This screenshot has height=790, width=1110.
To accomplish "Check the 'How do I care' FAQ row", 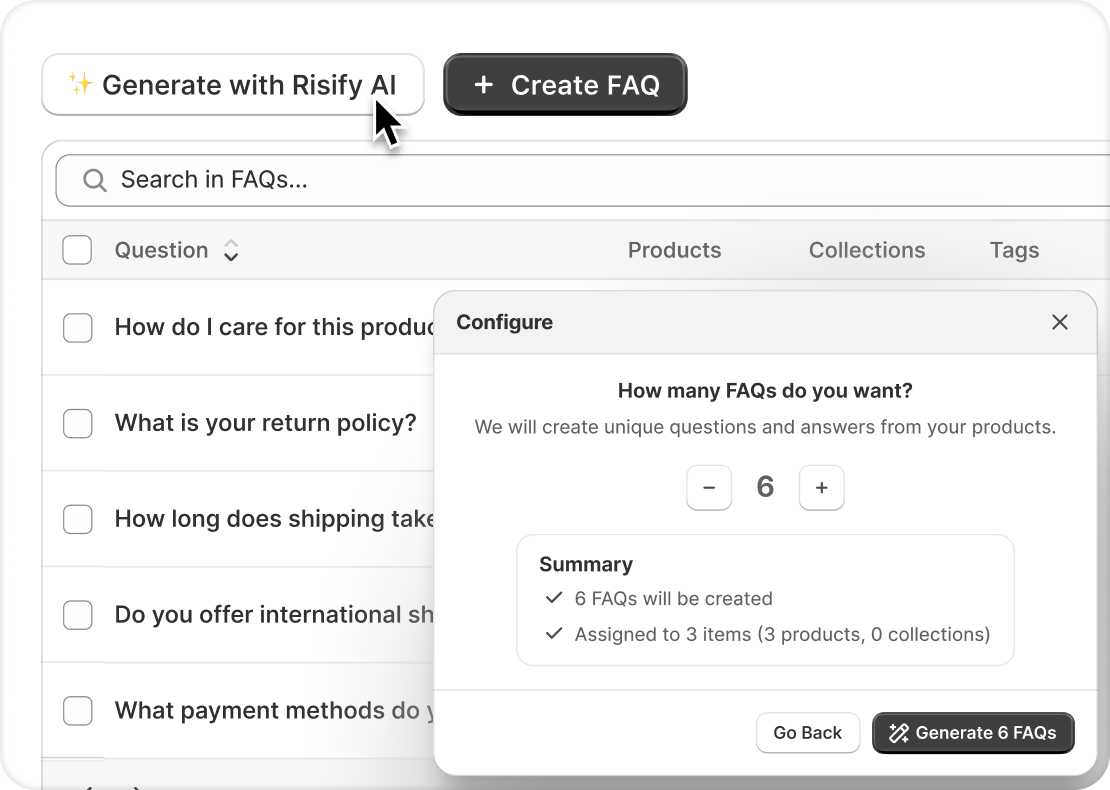I will point(78,327).
